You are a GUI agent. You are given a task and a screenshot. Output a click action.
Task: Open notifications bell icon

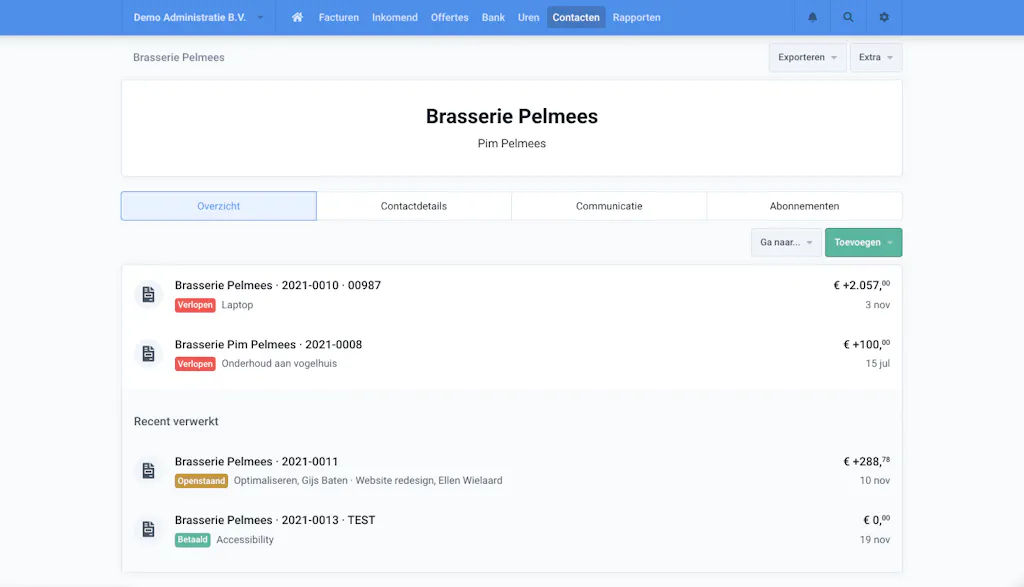pyautogui.click(x=812, y=18)
